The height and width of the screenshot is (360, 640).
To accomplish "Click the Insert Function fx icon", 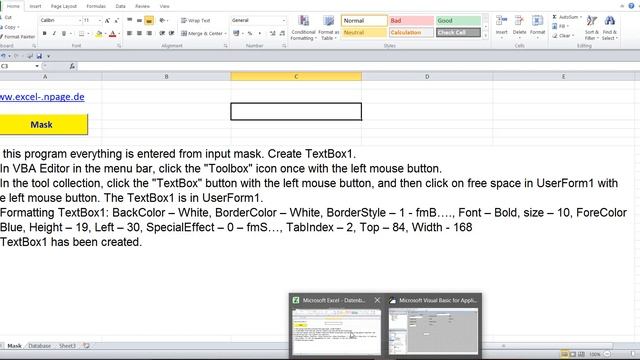I will (x=72, y=66).
